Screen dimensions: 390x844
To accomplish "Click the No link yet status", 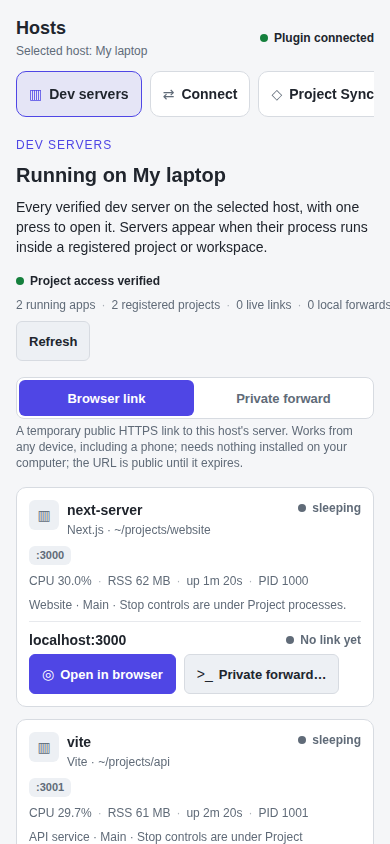I will 323,640.
